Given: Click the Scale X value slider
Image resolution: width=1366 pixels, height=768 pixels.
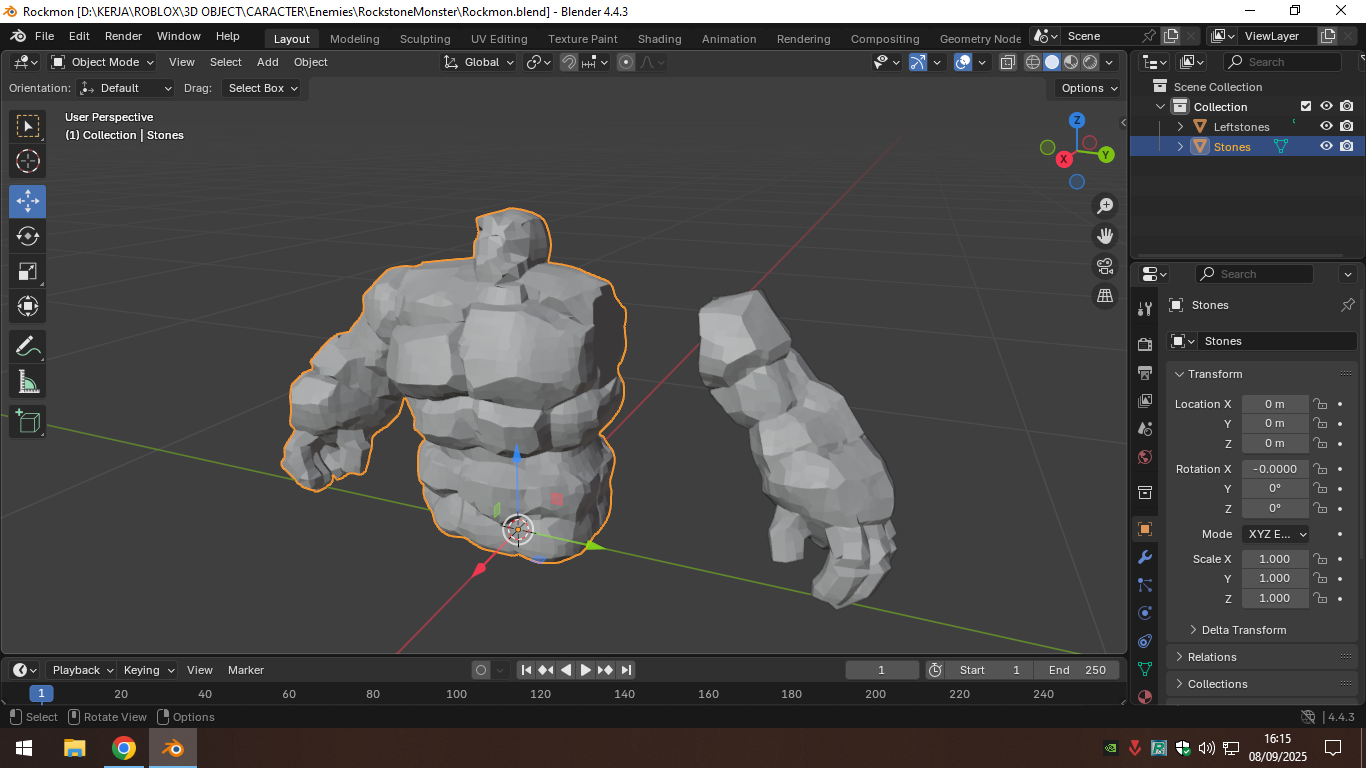Looking at the screenshot, I should pos(1275,558).
